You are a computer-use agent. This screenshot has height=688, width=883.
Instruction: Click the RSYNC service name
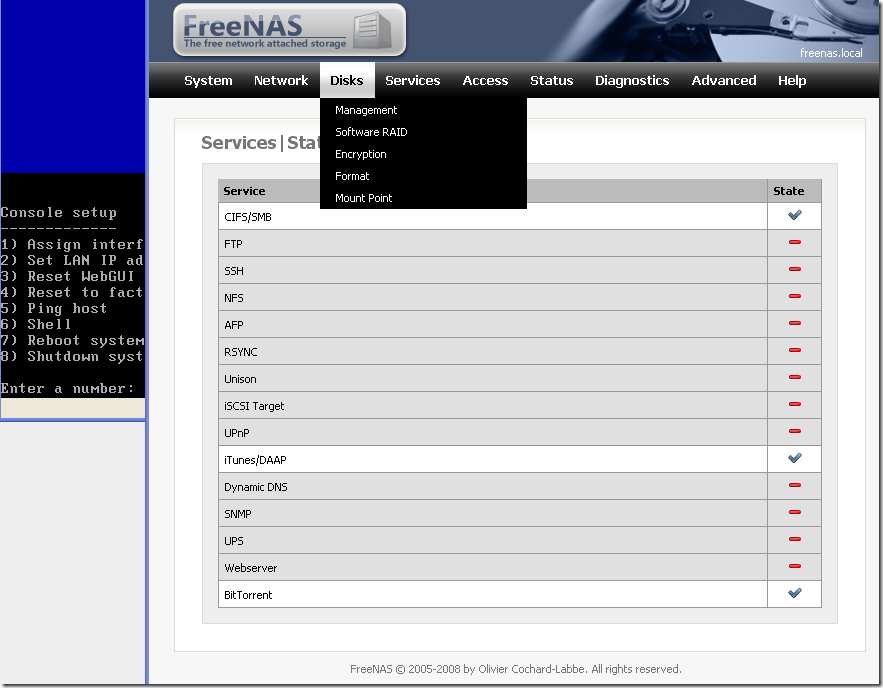240,352
